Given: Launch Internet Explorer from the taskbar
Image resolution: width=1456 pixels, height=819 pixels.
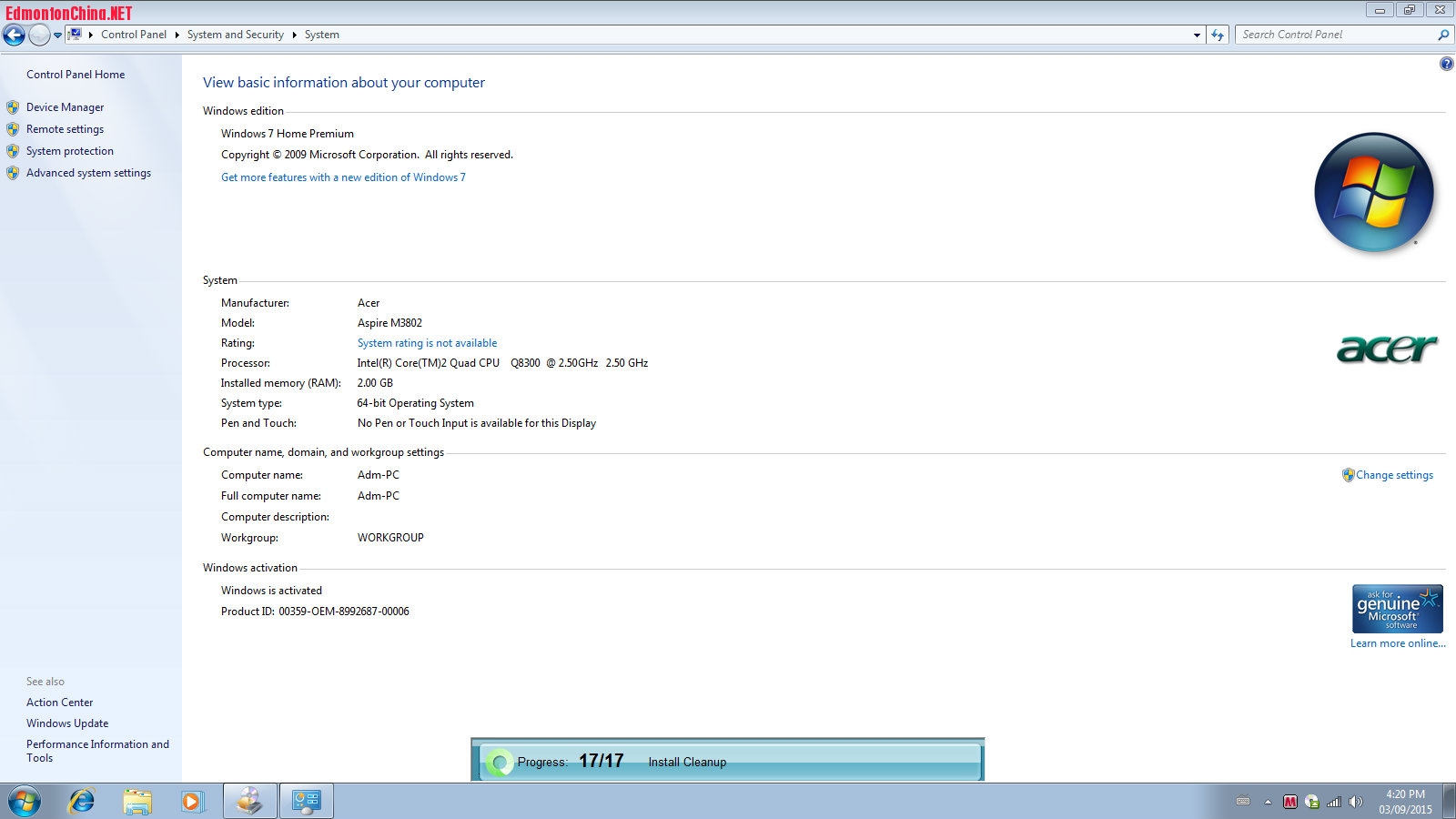Looking at the screenshot, I should pos(82,801).
